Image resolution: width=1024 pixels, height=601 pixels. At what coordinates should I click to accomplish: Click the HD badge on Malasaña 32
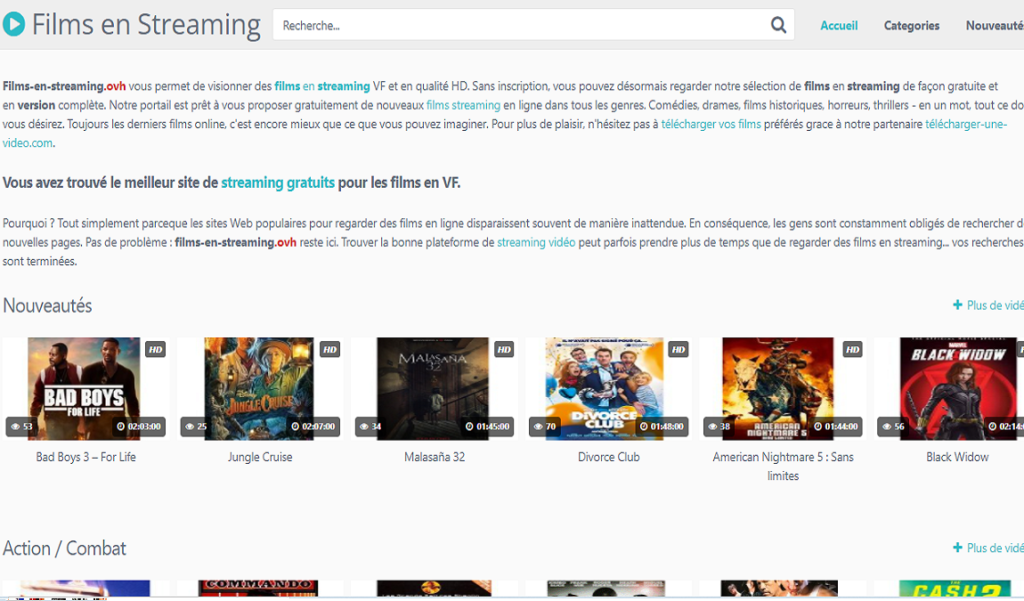coord(504,349)
